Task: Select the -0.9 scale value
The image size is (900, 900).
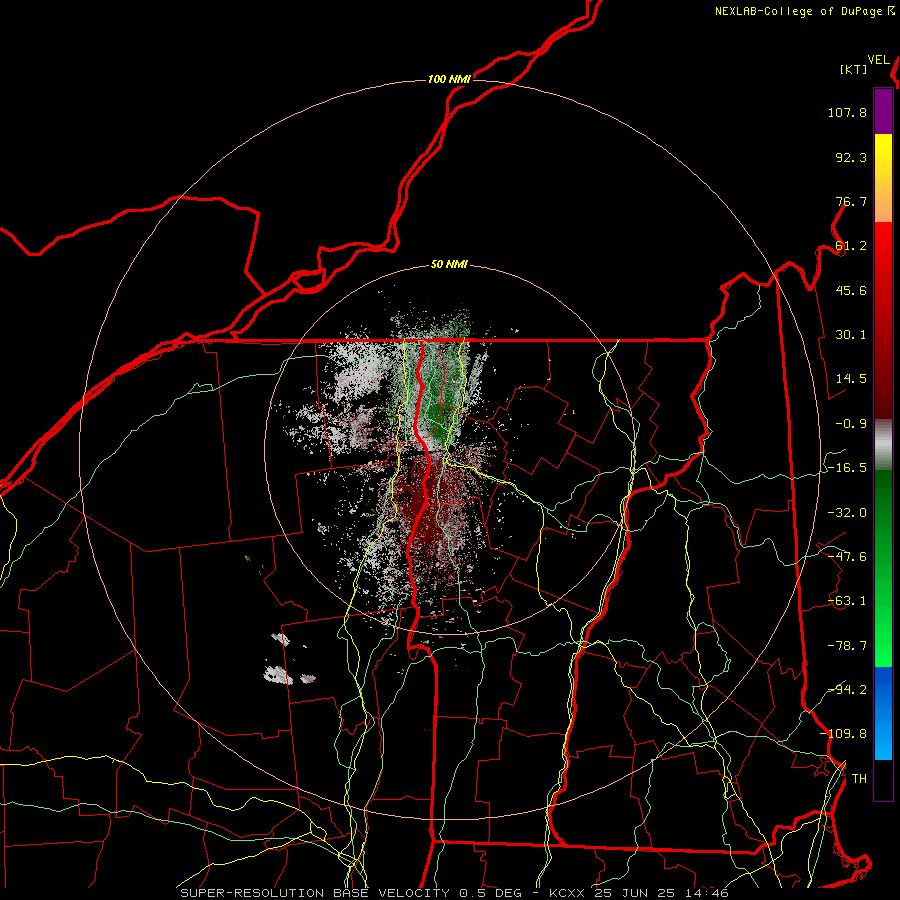Action: [851, 424]
